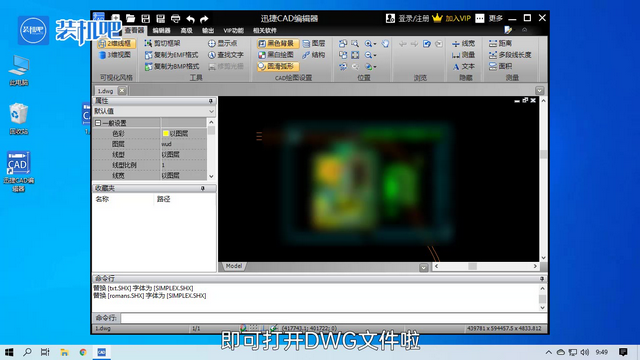The height and width of the screenshot is (360, 640).
Task: Open the zoom in dropdown arrow
Action: [x=375, y=44]
